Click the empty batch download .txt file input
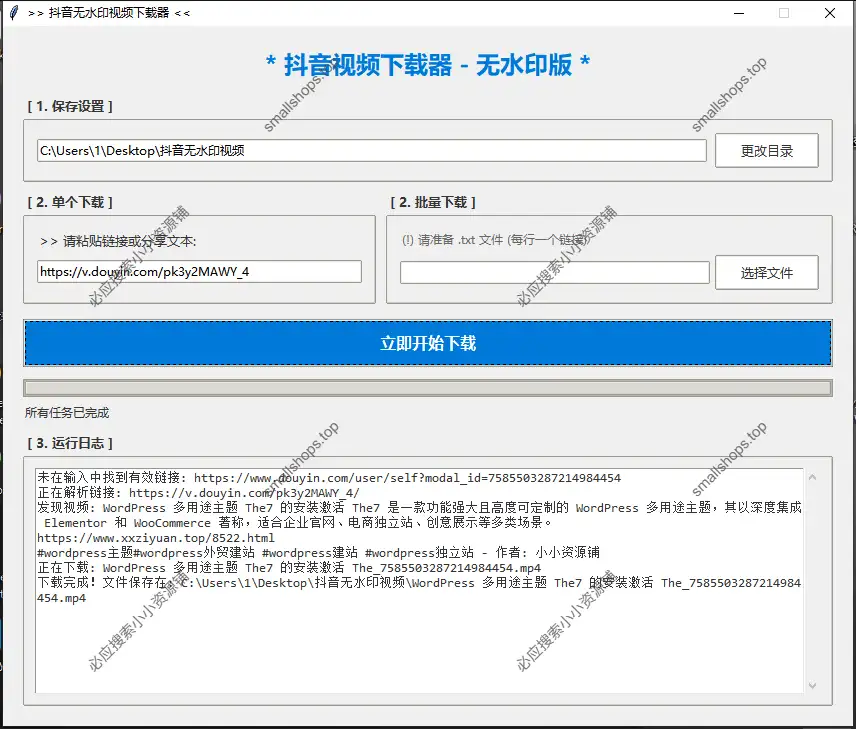856x729 pixels. point(554,271)
